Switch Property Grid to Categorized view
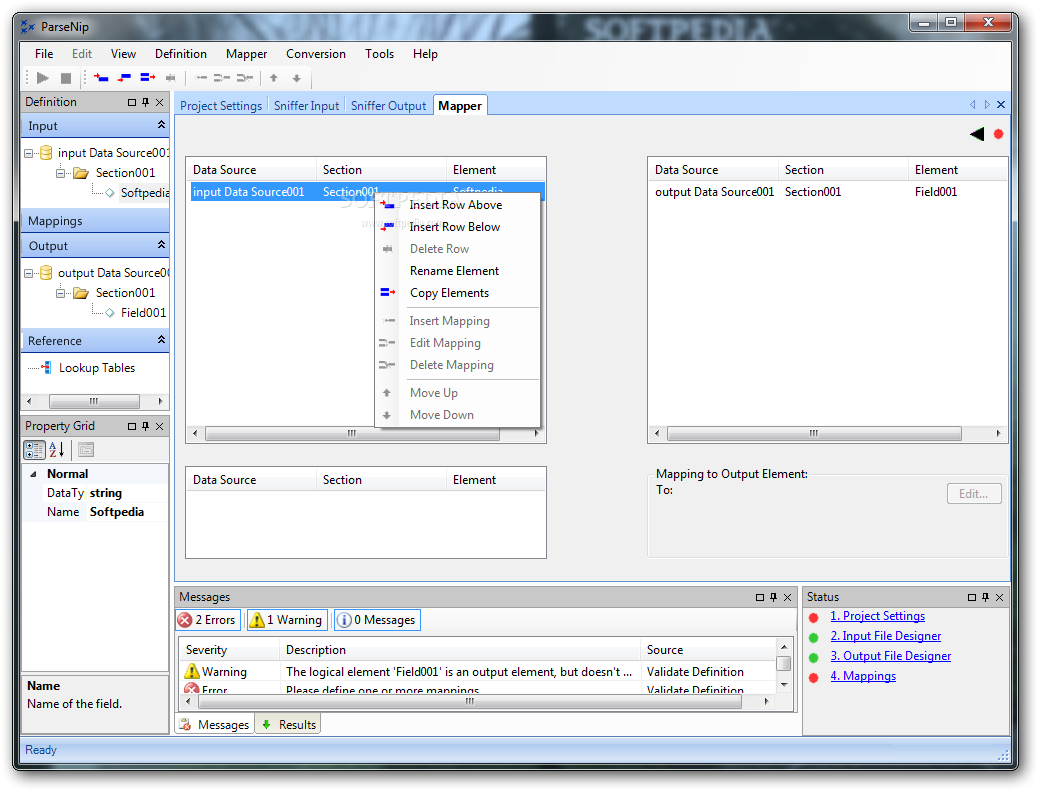The image size is (1039, 791). point(34,450)
